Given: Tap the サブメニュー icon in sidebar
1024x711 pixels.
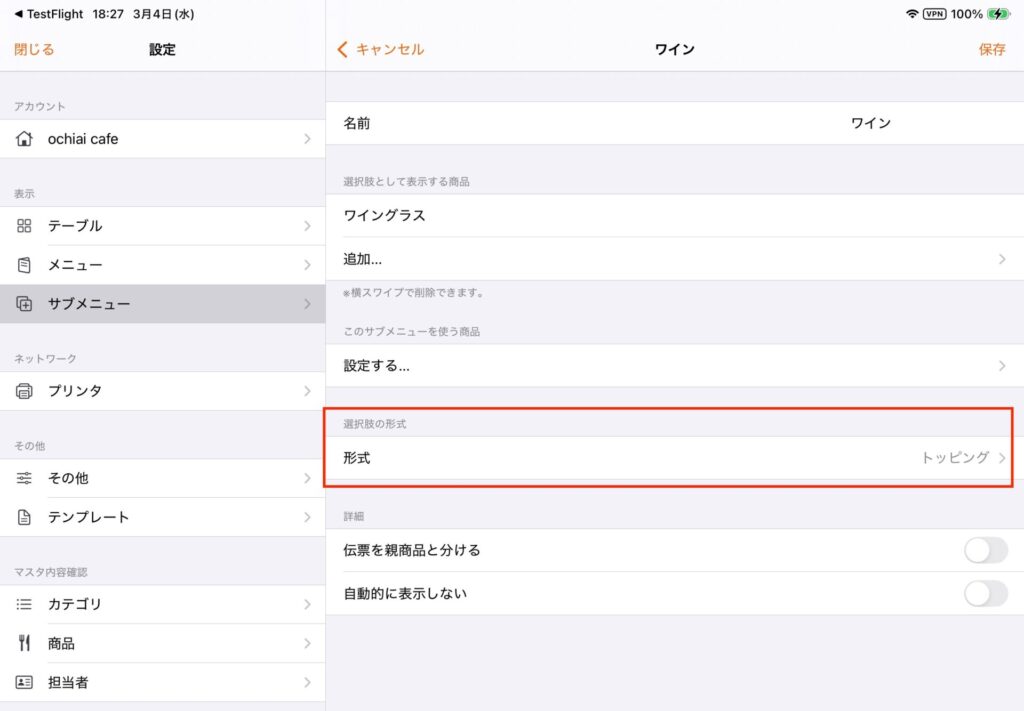Looking at the screenshot, I should [x=25, y=304].
